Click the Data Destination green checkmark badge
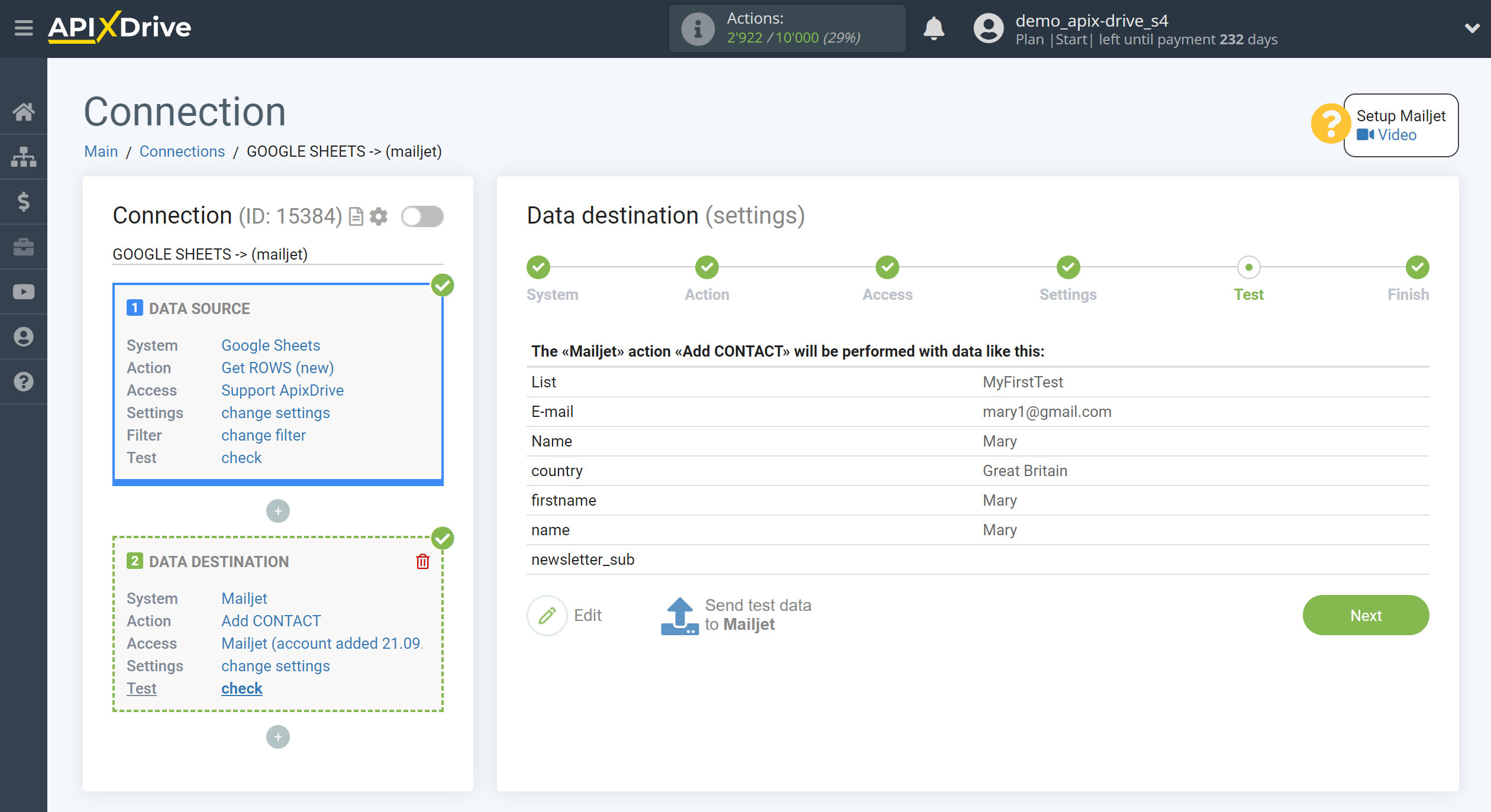 [x=443, y=538]
